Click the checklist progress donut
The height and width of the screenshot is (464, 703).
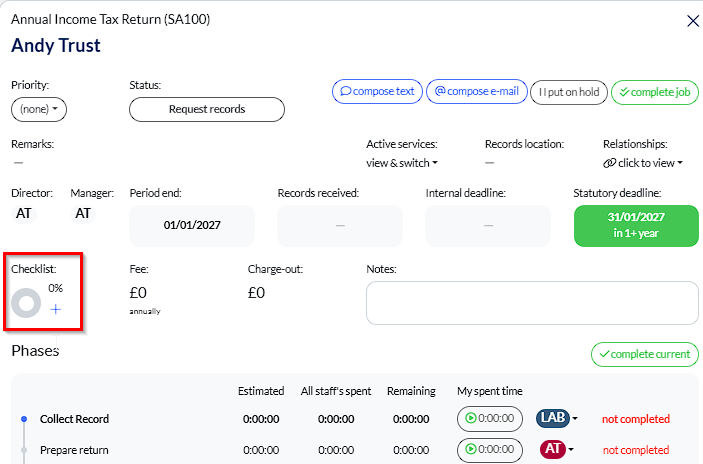pos(25,303)
